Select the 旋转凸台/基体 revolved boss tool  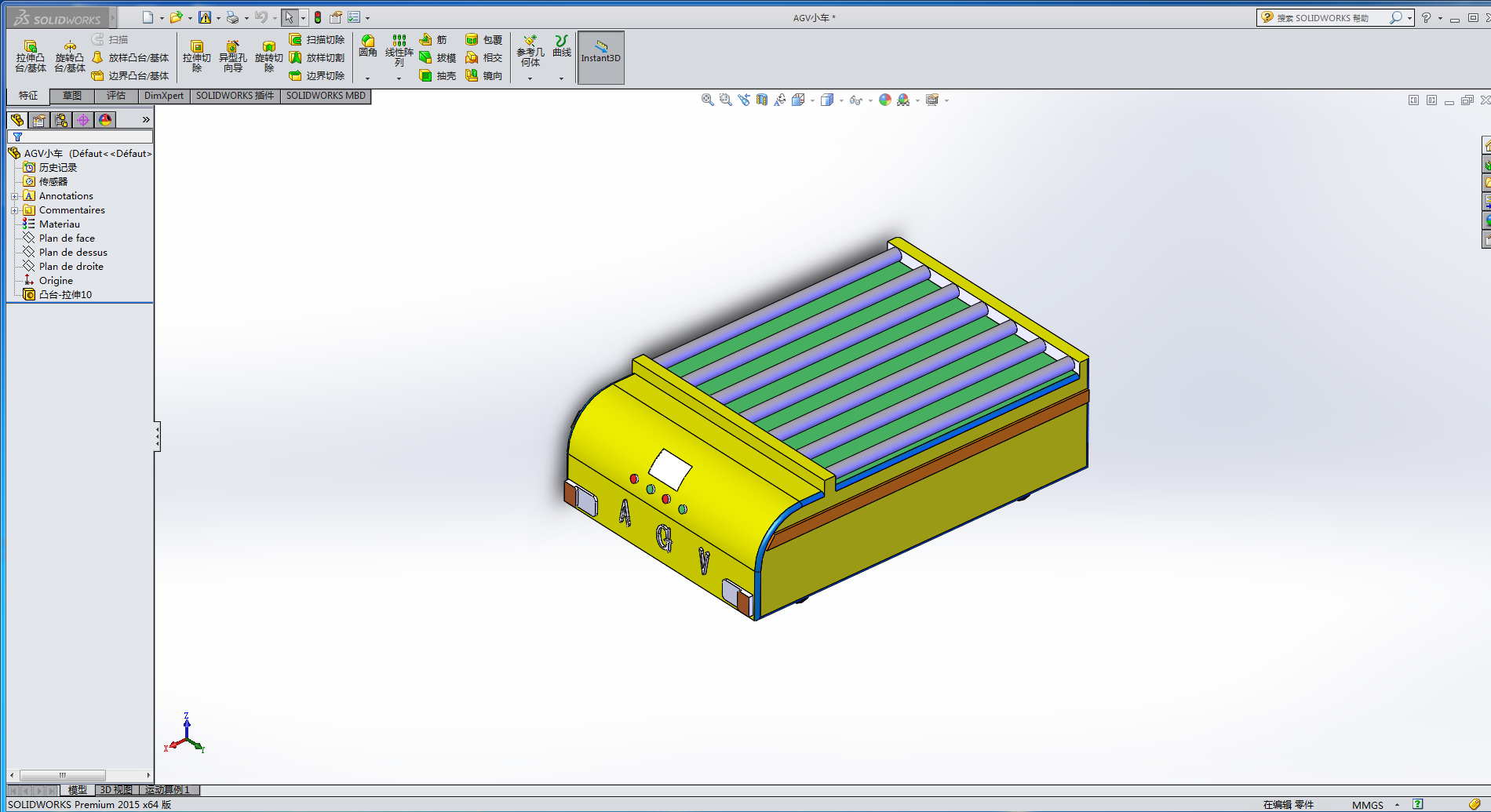70,56
